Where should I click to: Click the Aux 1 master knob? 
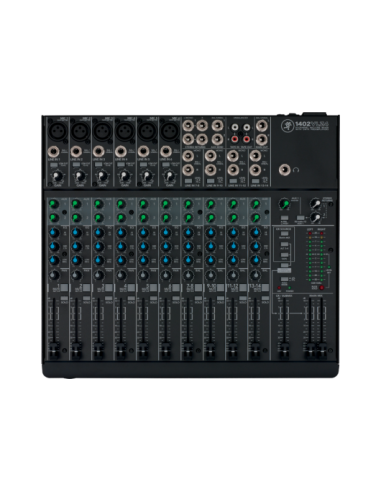(284, 204)
